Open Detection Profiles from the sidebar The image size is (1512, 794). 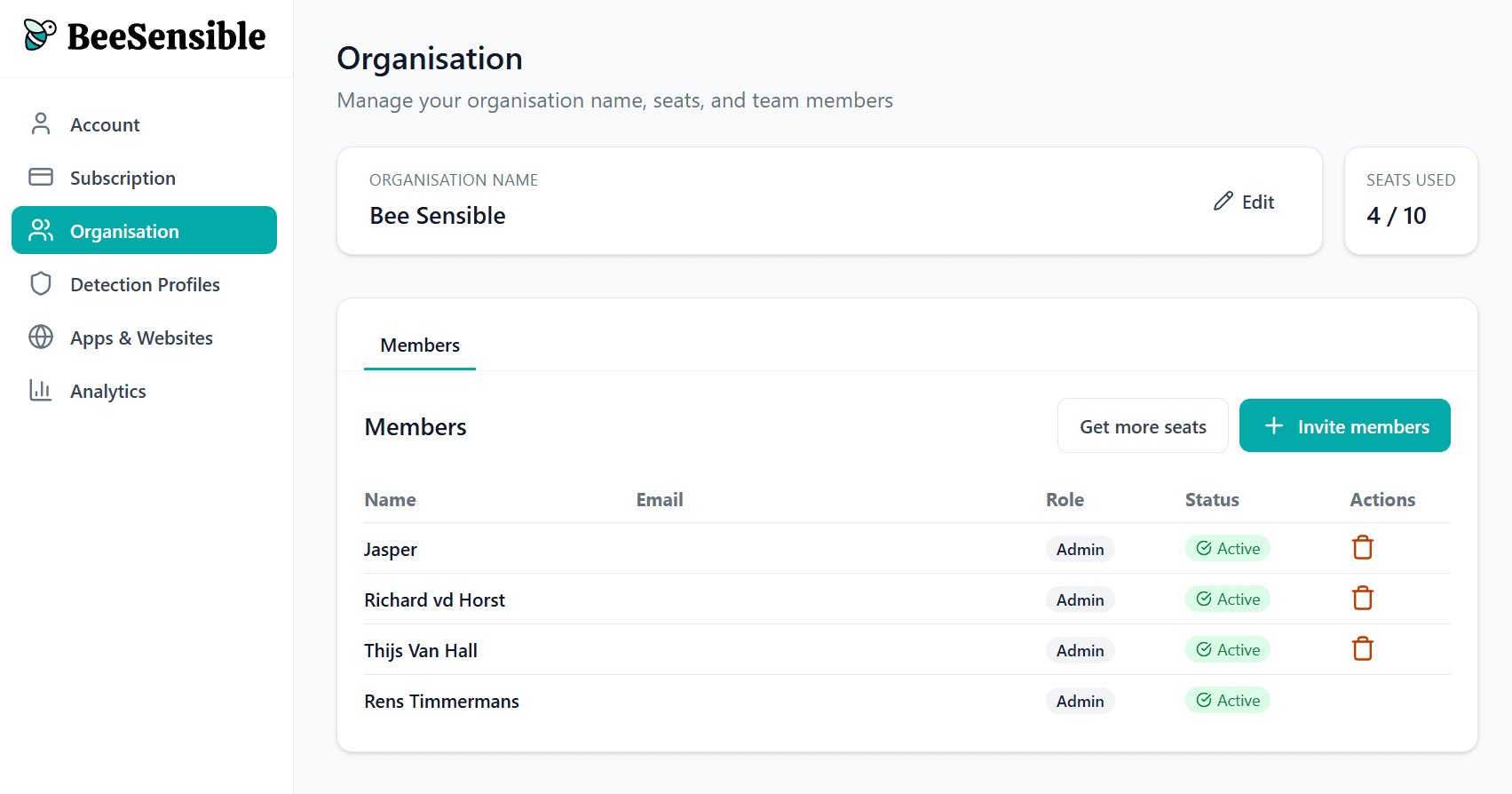click(x=145, y=284)
